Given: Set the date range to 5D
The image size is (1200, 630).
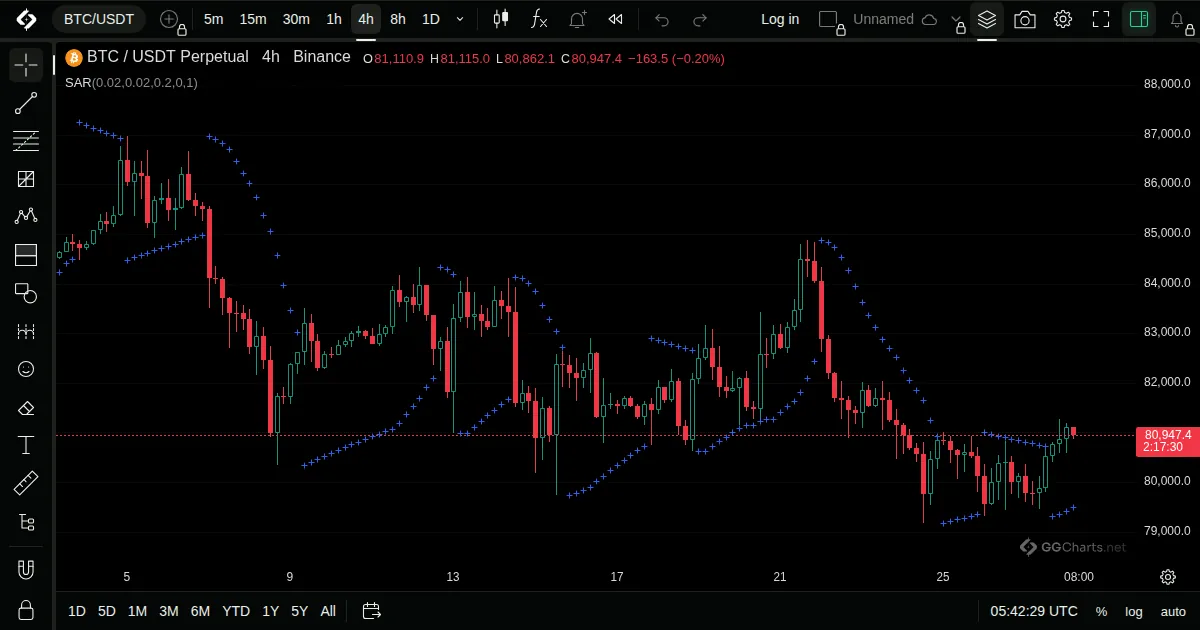Looking at the screenshot, I should click(107, 611).
